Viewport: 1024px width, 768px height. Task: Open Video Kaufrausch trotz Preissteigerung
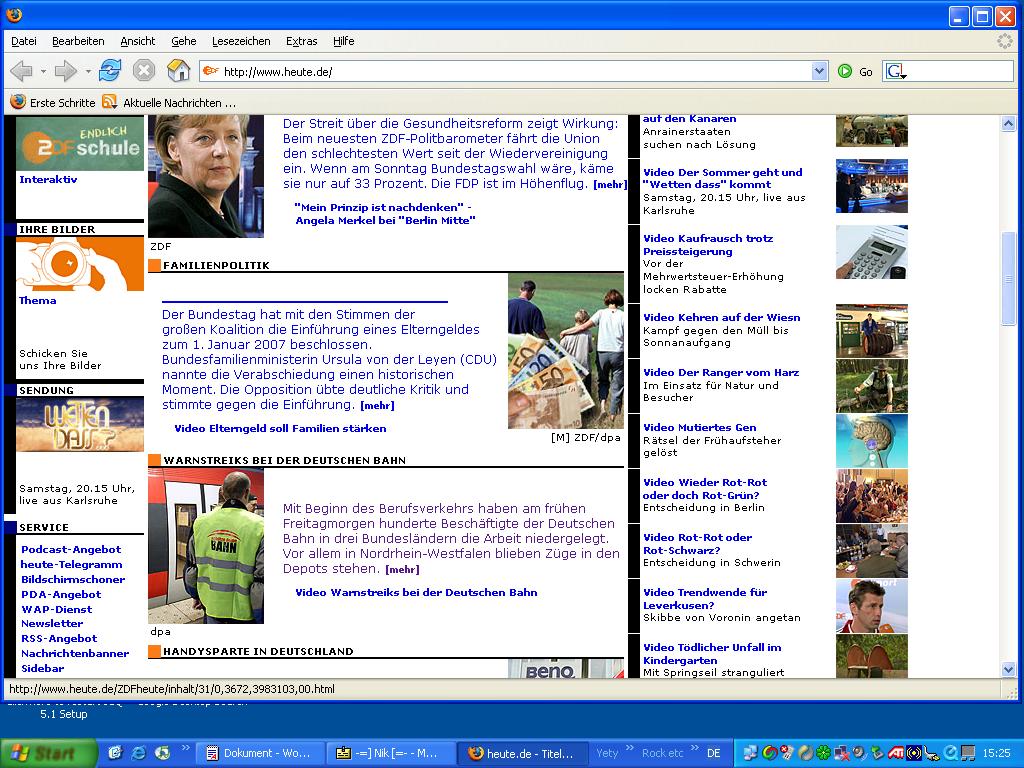coord(708,245)
